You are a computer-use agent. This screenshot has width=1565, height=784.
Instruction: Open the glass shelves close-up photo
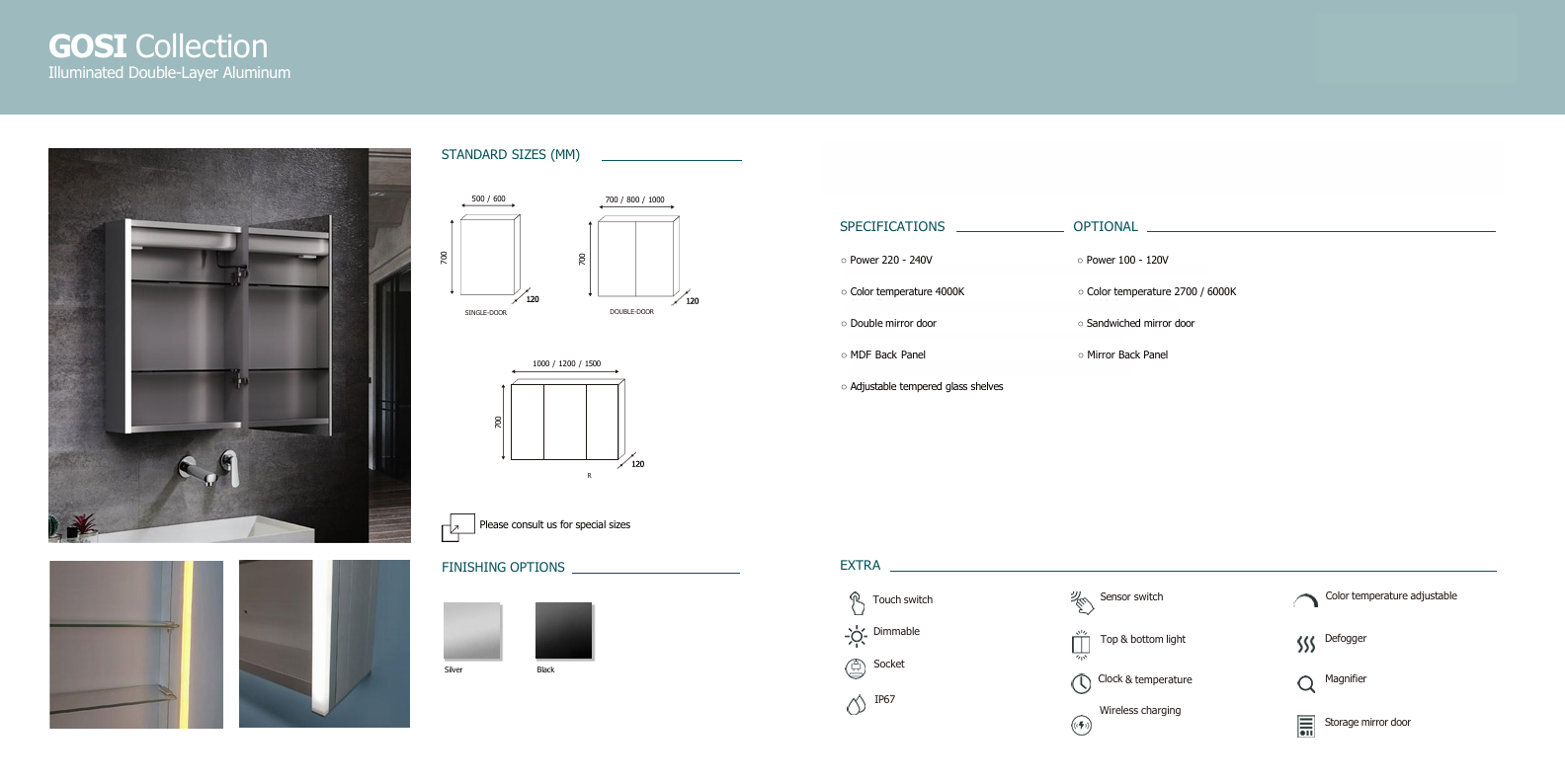[136, 645]
